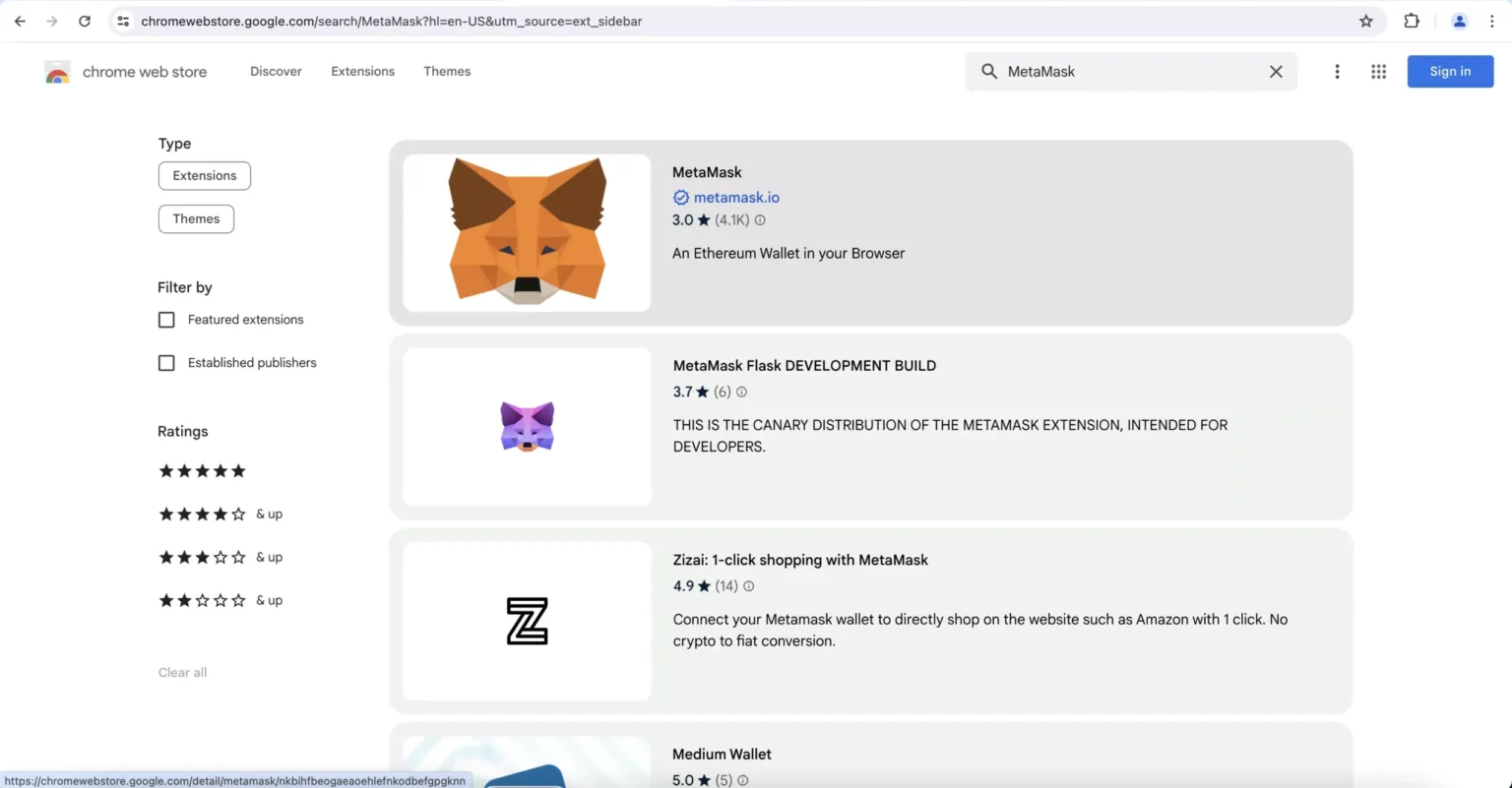The width and height of the screenshot is (1512, 788).
Task: Open the browser Extensions puzzle icon
Action: coord(1412,21)
